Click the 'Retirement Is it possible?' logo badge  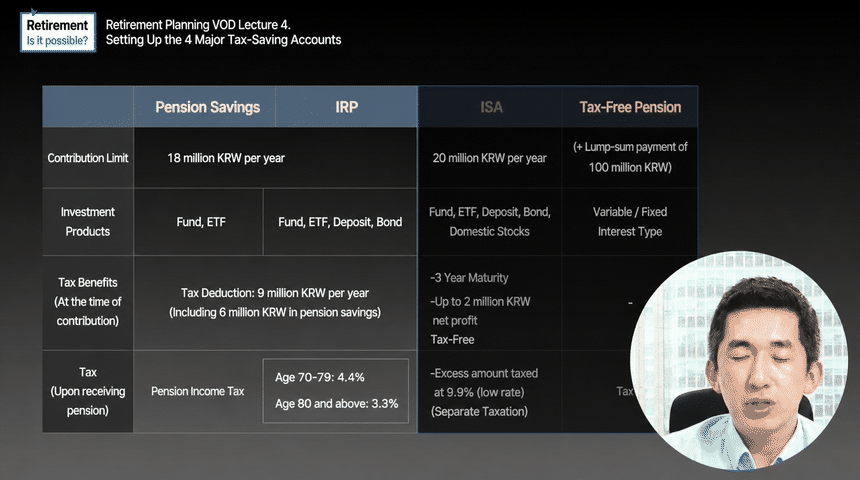click(x=58, y=32)
